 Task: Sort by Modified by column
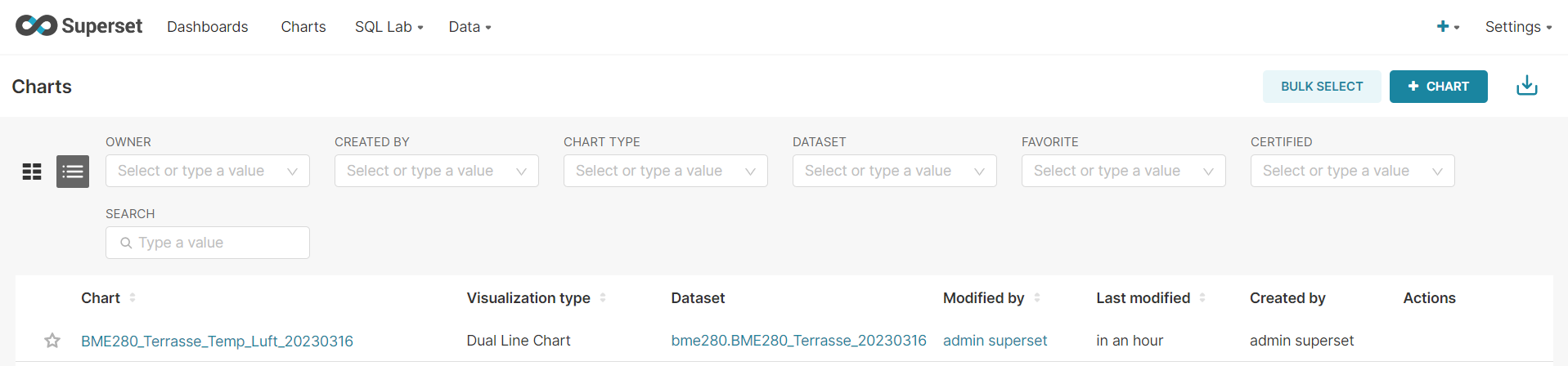1037,298
